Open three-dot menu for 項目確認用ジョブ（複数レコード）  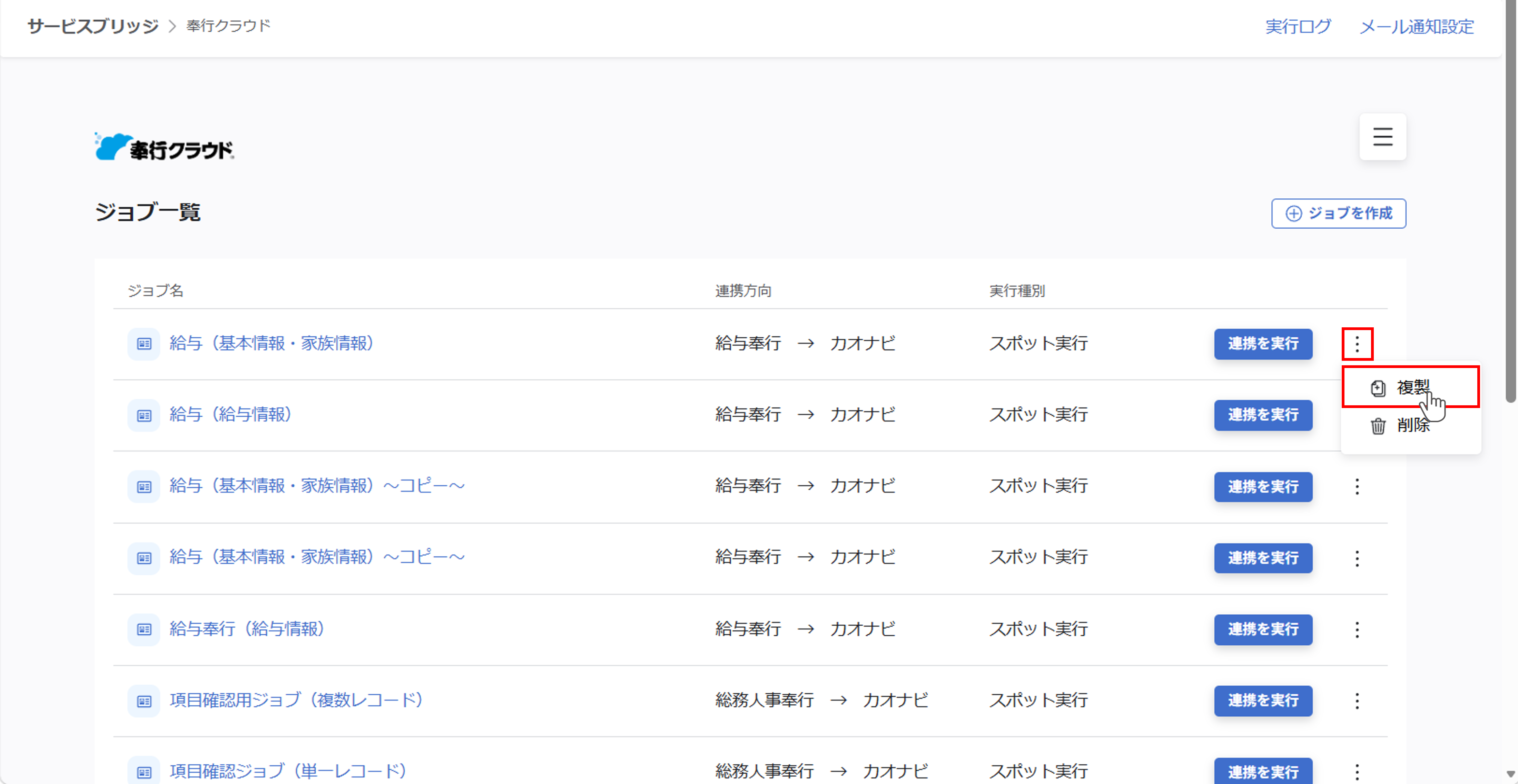[x=1357, y=701]
